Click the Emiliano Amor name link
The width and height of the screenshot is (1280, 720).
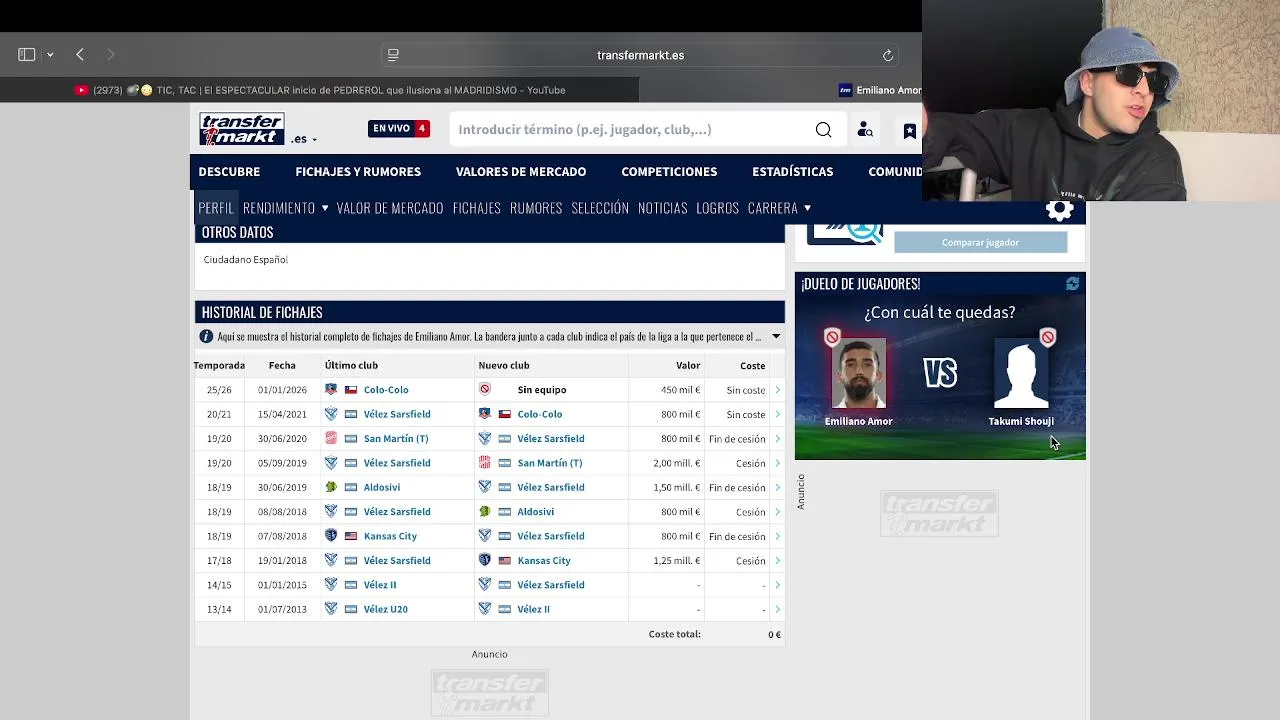pyautogui.click(x=858, y=421)
